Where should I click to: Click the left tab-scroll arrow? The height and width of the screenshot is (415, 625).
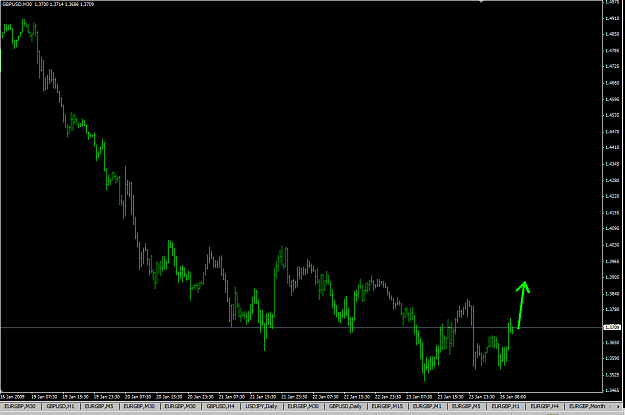pos(611,406)
